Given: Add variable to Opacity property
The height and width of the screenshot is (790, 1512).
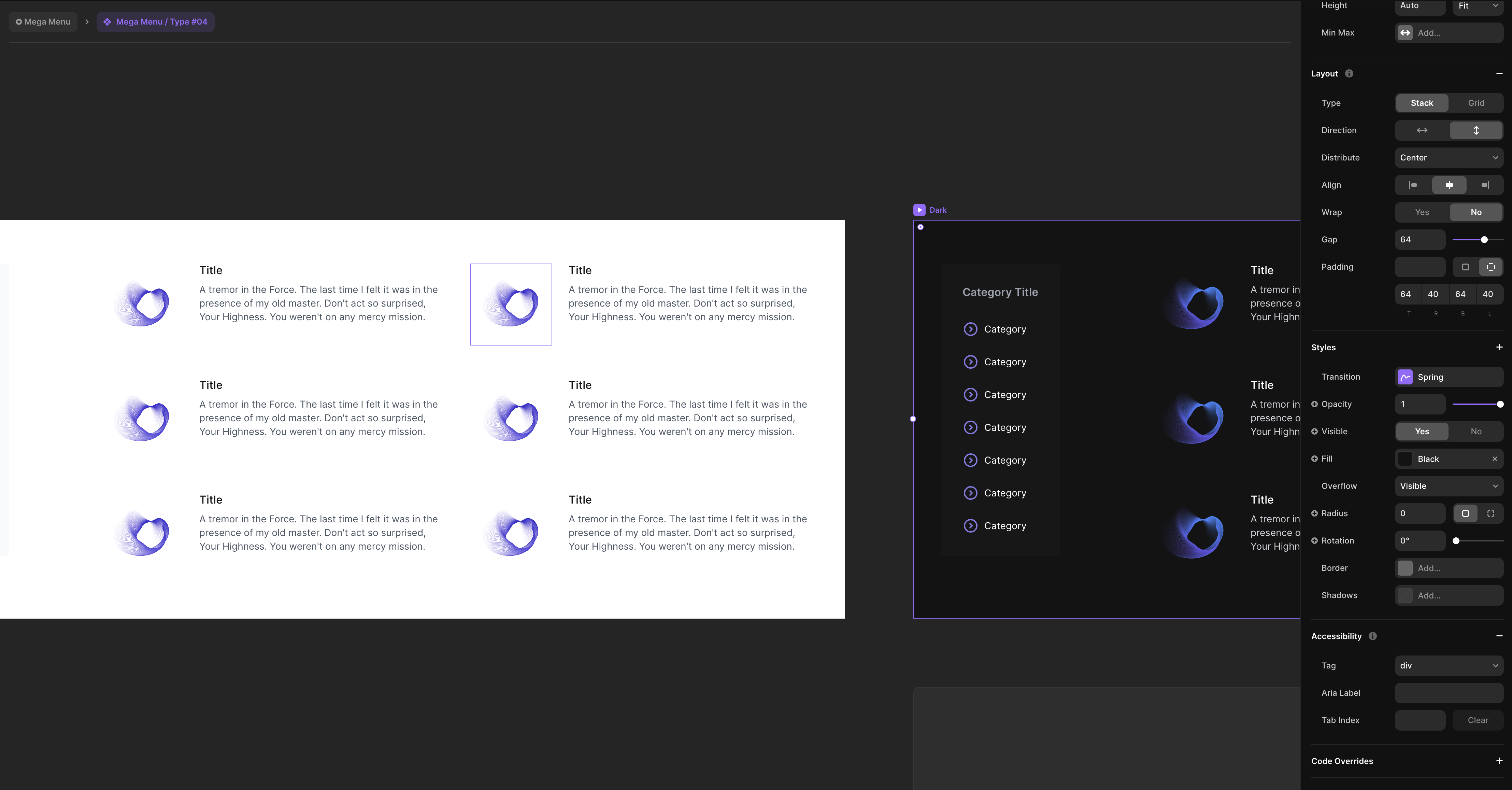Looking at the screenshot, I should (1314, 404).
